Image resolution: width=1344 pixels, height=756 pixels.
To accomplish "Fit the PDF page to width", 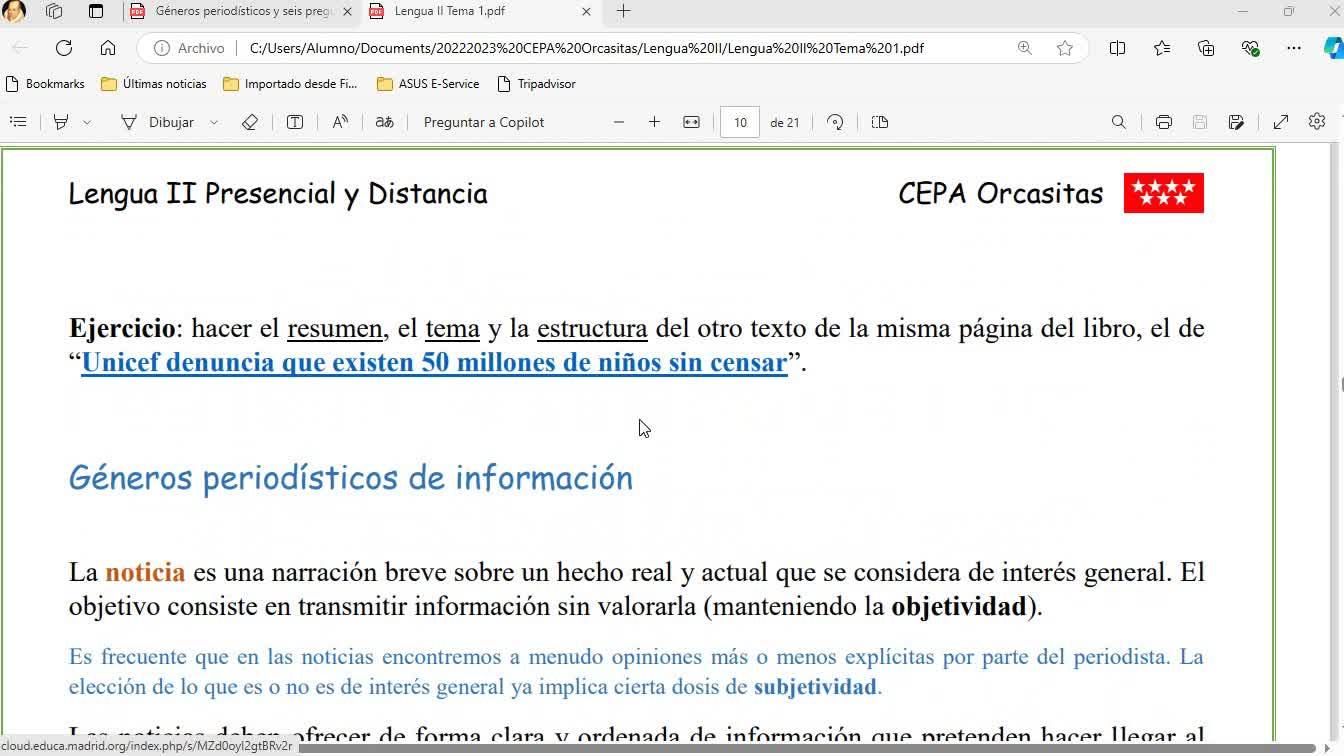I will (x=691, y=122).
